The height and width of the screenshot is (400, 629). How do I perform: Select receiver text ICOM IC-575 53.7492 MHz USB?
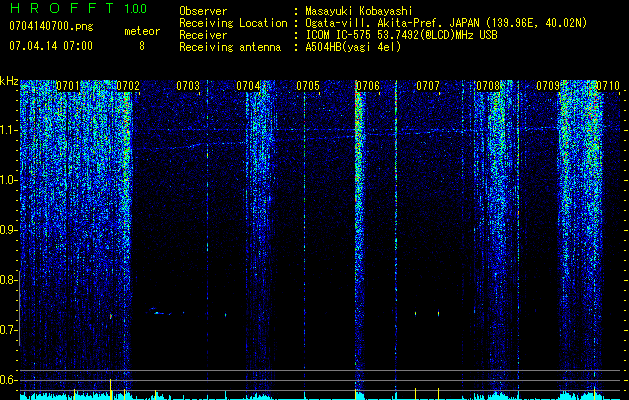coord(402,35)
